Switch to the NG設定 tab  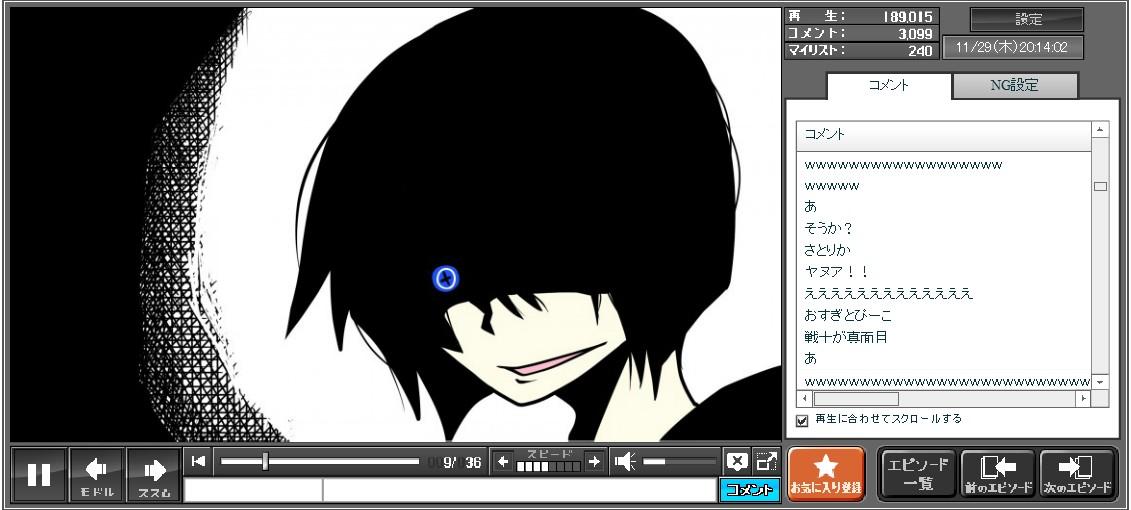click(x=1014, y=86)
